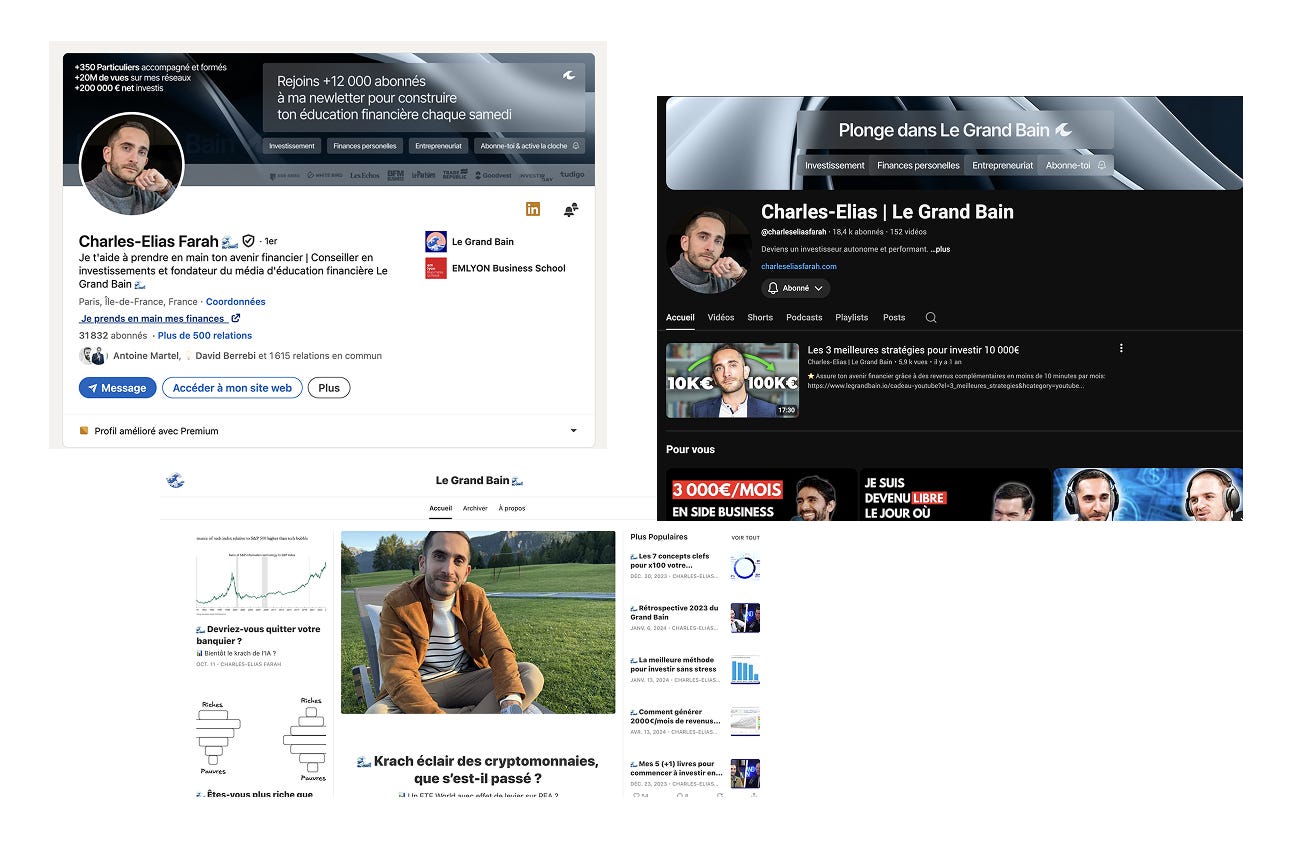This screenshot has width=1313, height=867.
Task: Click the Premium gold square icon
Action: pos(84,431)
